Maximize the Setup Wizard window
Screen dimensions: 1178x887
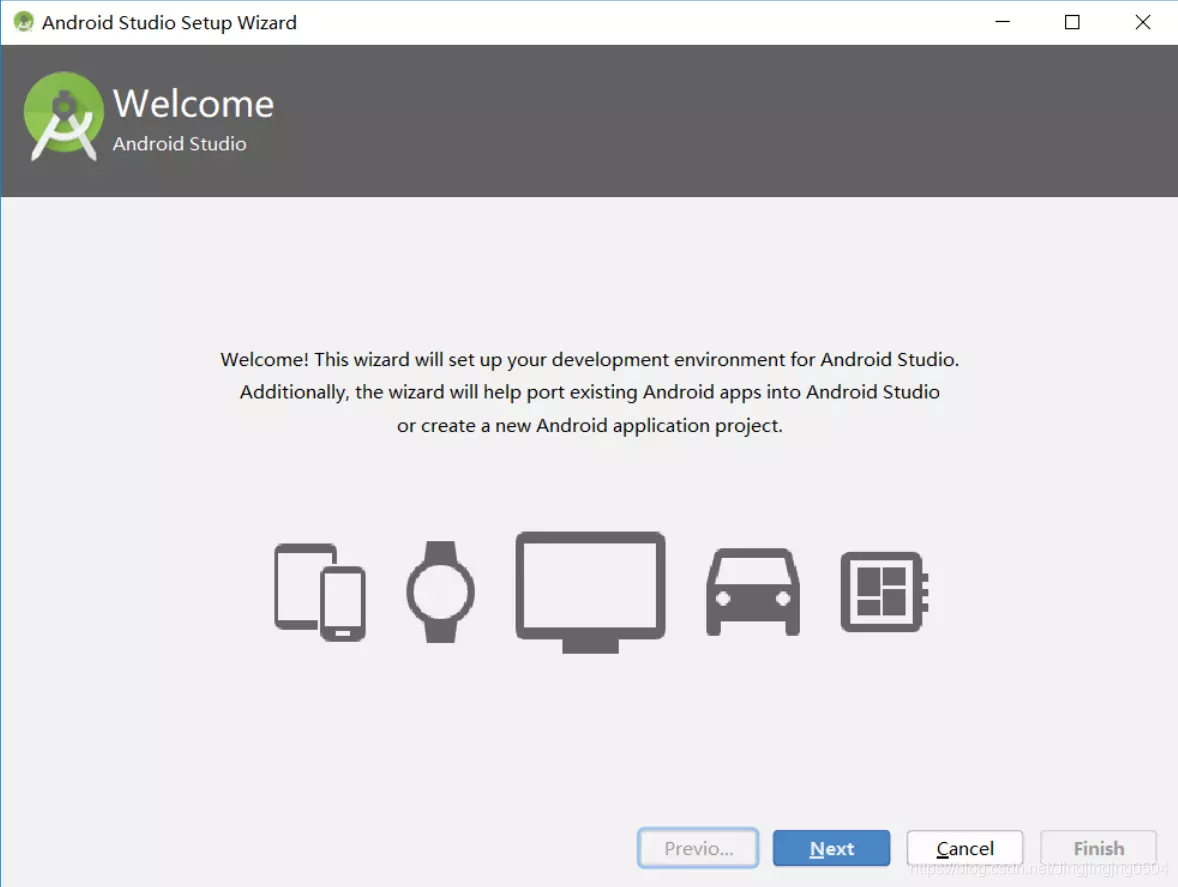click(x=1072, y=22)
